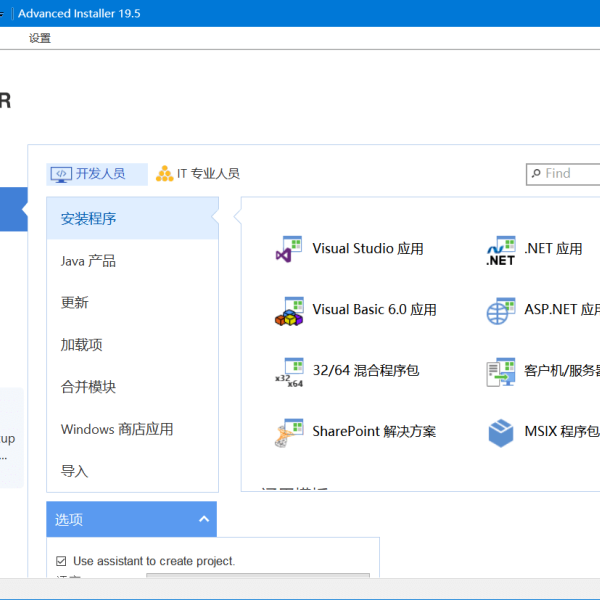Click the 32/64 混合程序包 label
The image size is (600, 600).
(x=366, y=370)
